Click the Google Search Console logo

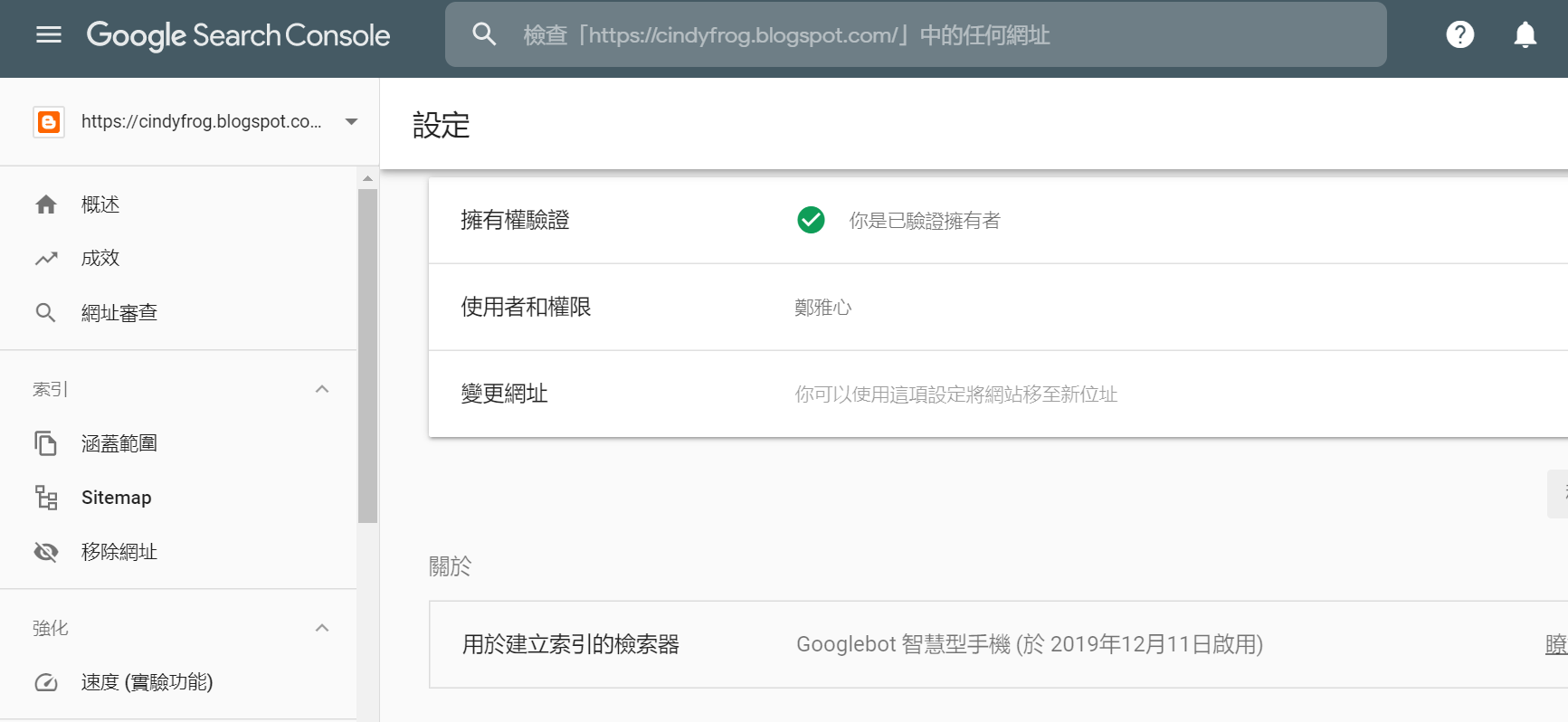tap(238, 35)
